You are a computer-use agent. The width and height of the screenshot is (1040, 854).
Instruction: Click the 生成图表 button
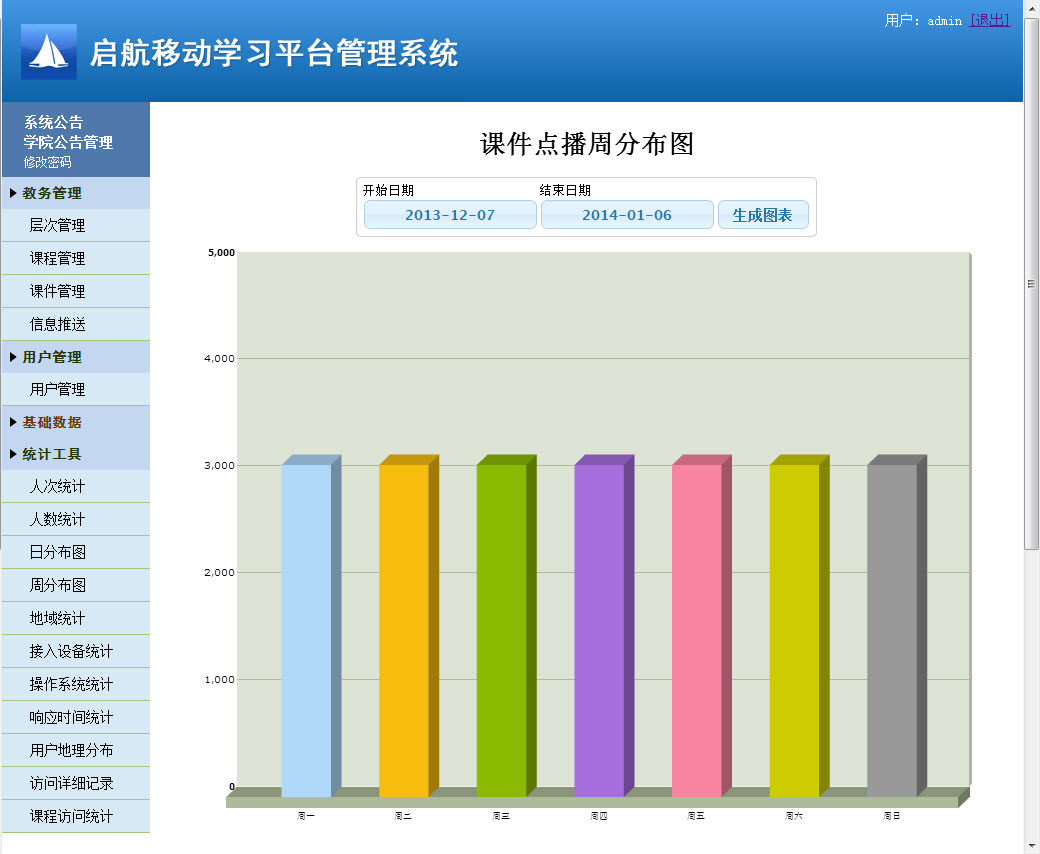(x=763, y=214)
